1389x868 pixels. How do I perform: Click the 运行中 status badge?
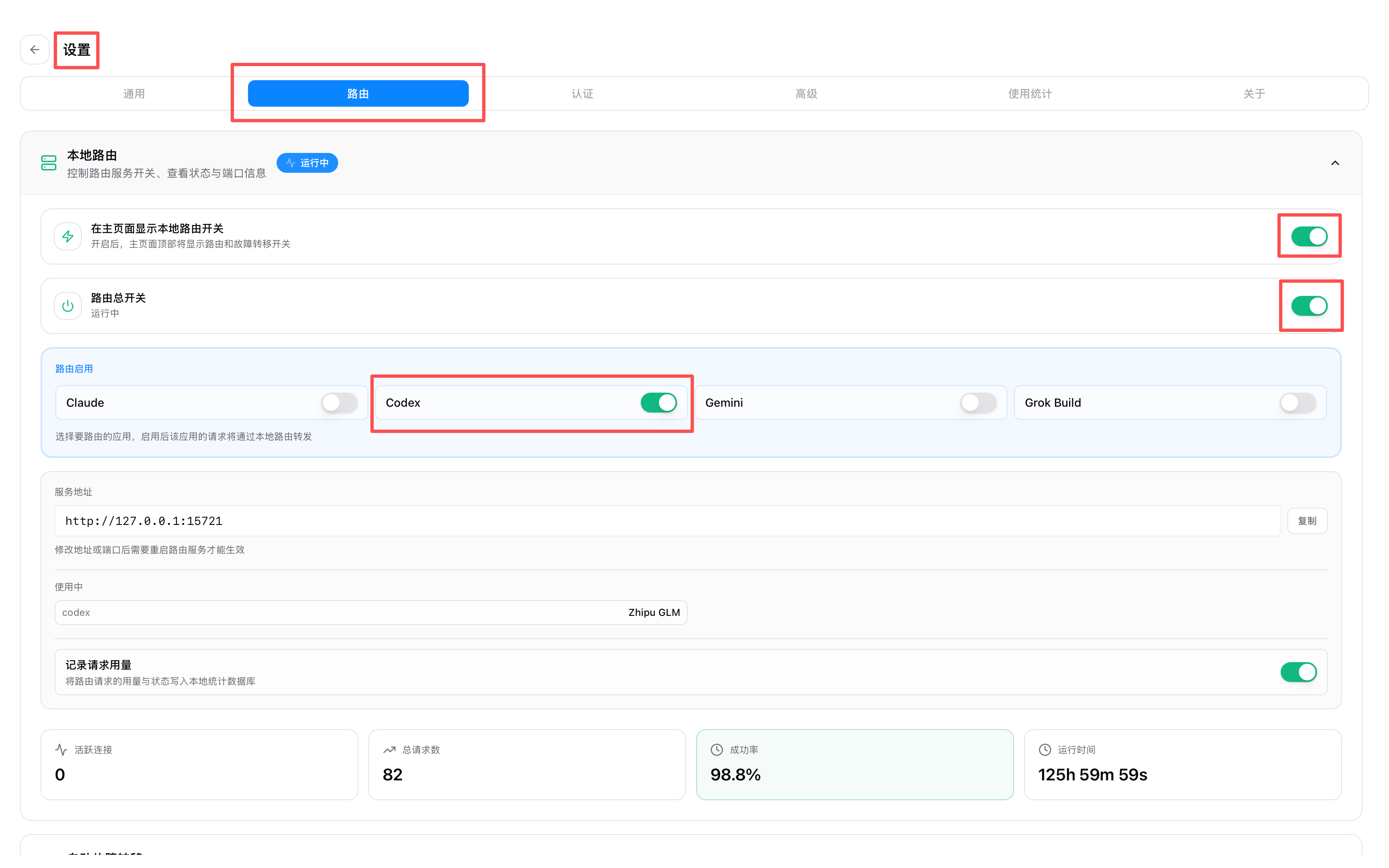coord(307,163)
